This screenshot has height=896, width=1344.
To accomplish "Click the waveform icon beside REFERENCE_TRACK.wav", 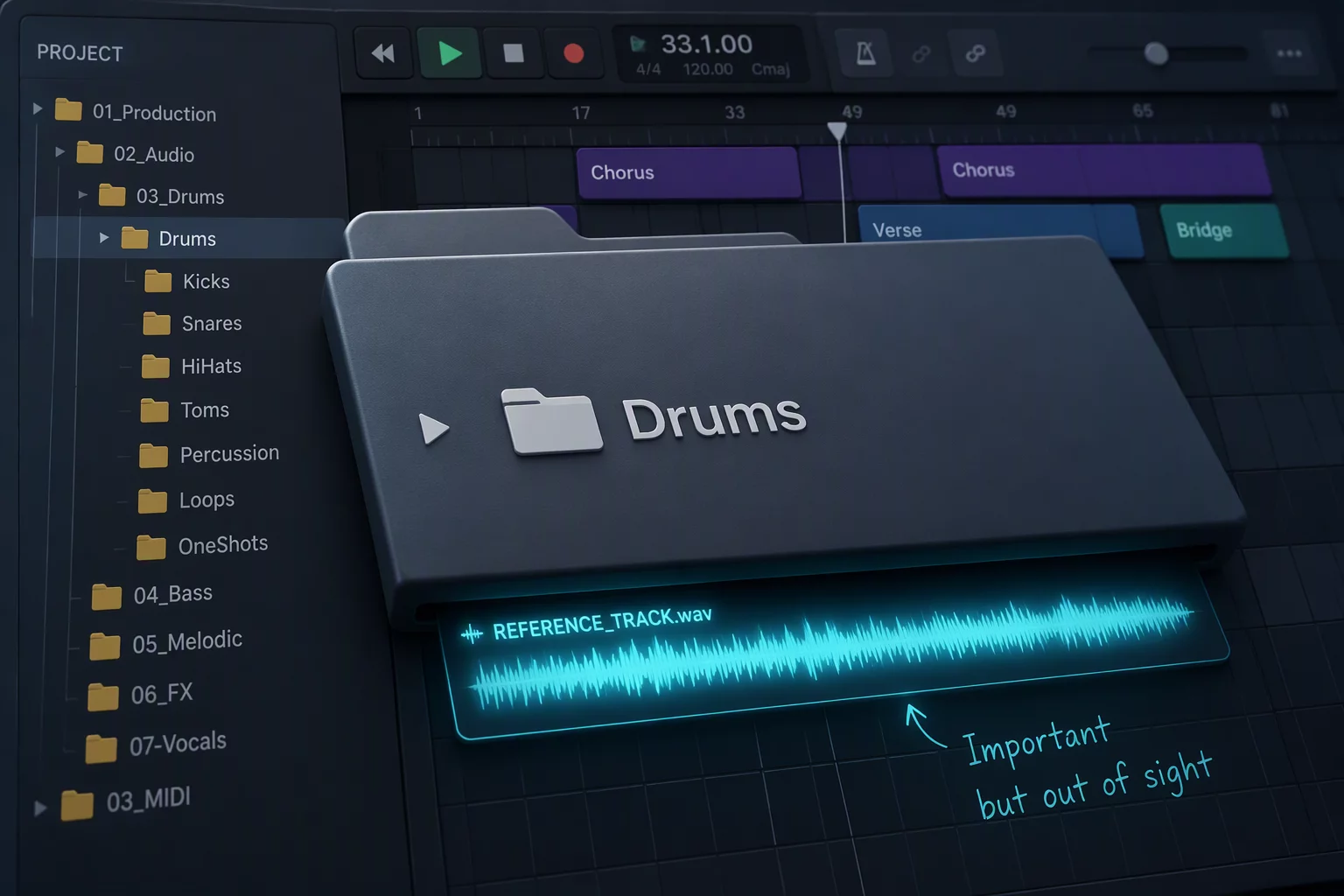I will 472,633.
